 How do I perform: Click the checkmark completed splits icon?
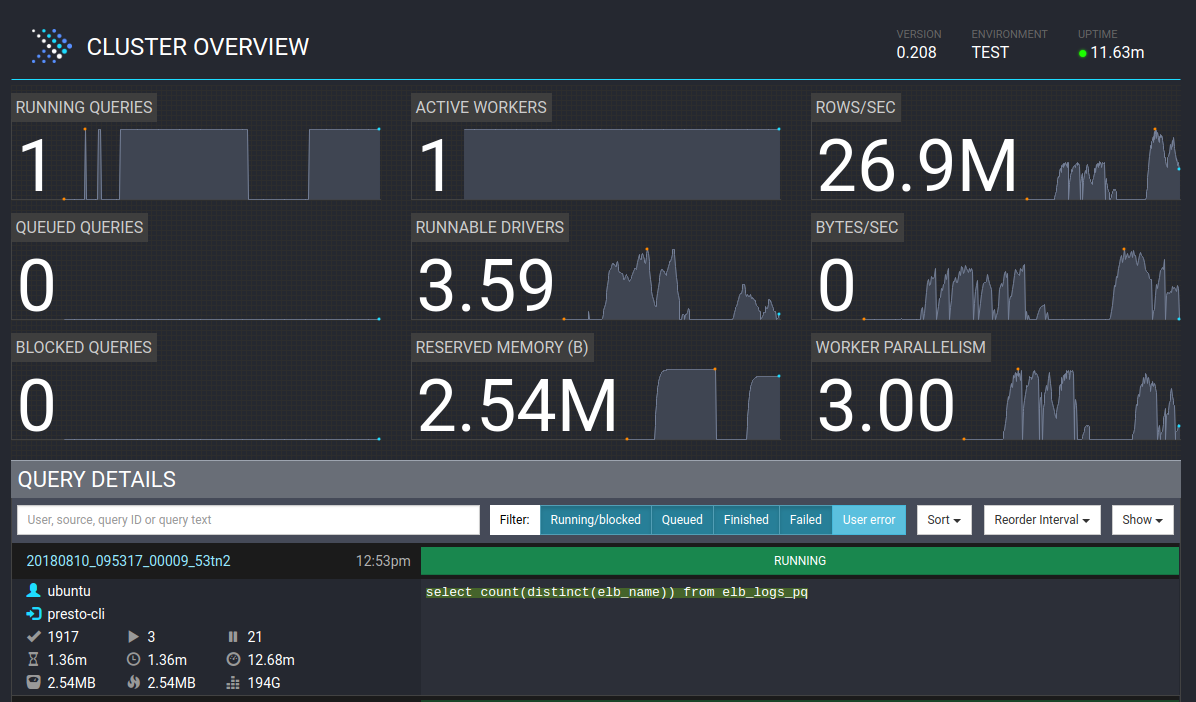point(34,636)
